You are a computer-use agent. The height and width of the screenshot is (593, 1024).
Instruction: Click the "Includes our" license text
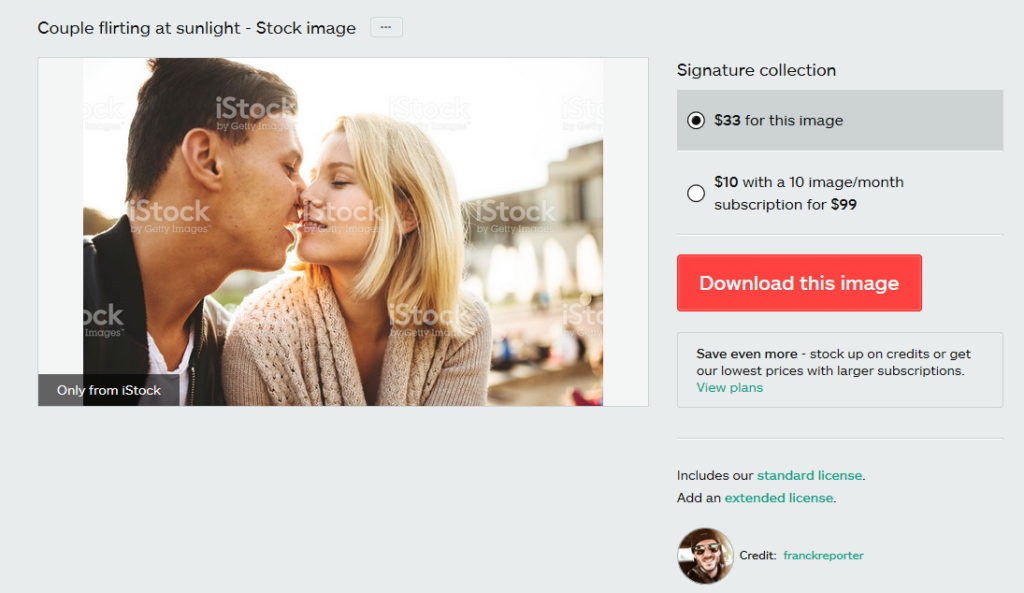point(715,476)
